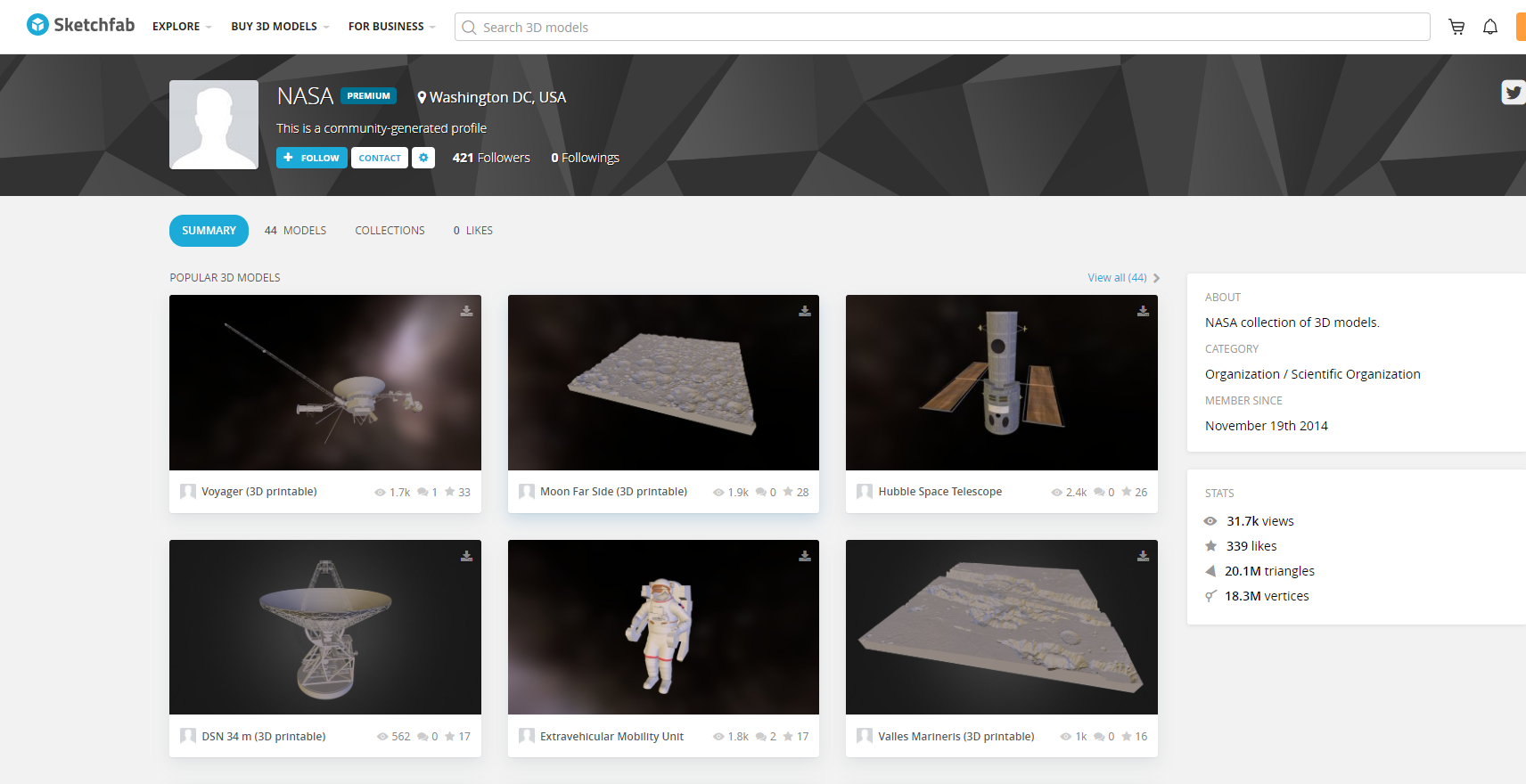The image size is (1526, 784).
Task: Open the Voyager model thumbnail
Action: pos(325,382)
